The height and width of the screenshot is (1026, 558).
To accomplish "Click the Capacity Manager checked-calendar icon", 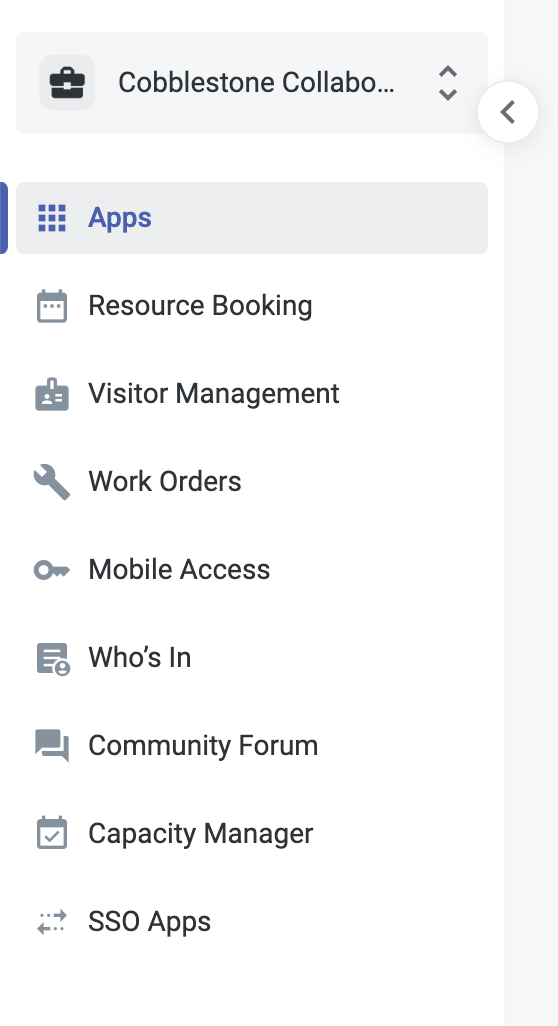I will [x=52, y=833].
